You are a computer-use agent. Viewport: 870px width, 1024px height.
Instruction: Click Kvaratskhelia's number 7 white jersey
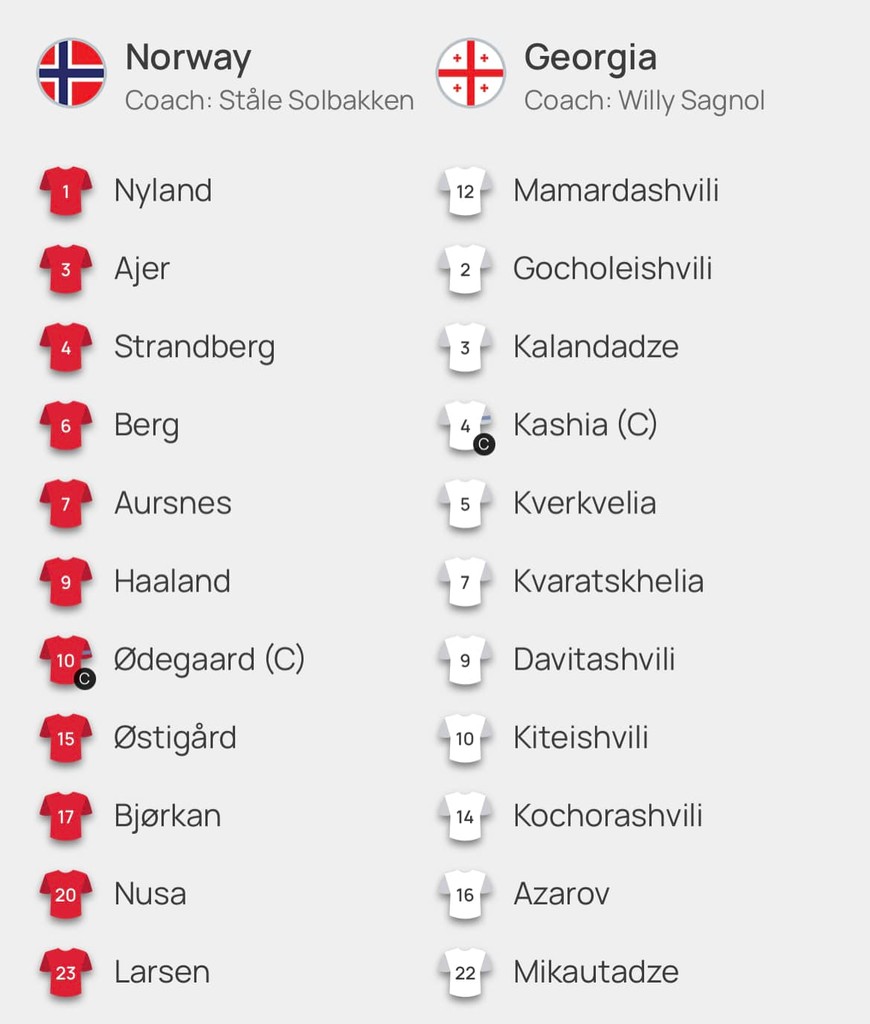click(x=466, y=581)
